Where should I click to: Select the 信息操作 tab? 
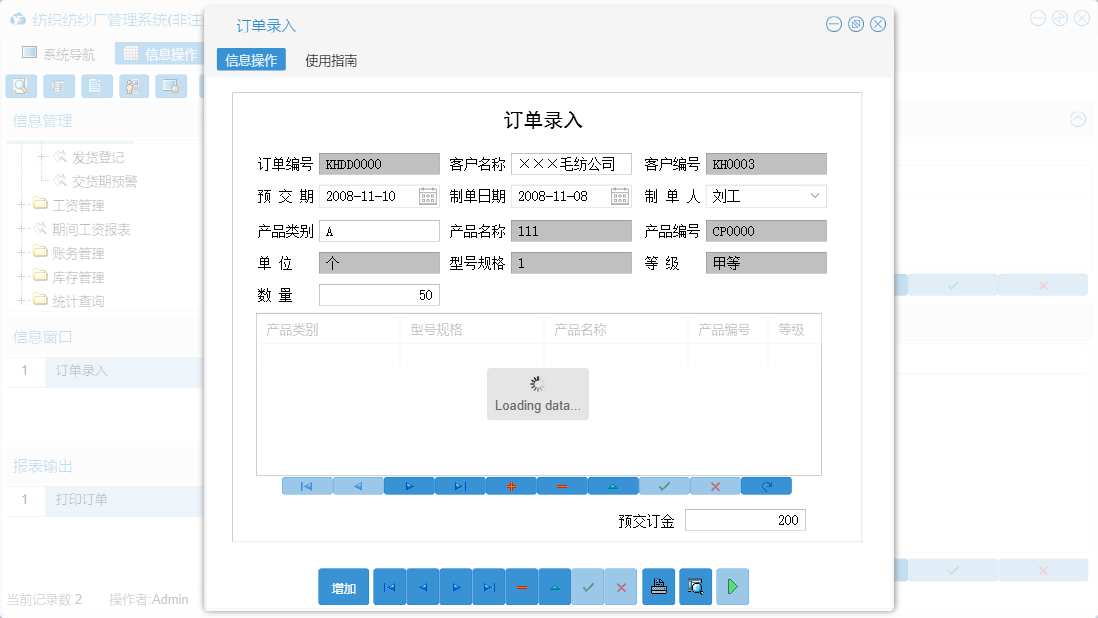[250, 60]
